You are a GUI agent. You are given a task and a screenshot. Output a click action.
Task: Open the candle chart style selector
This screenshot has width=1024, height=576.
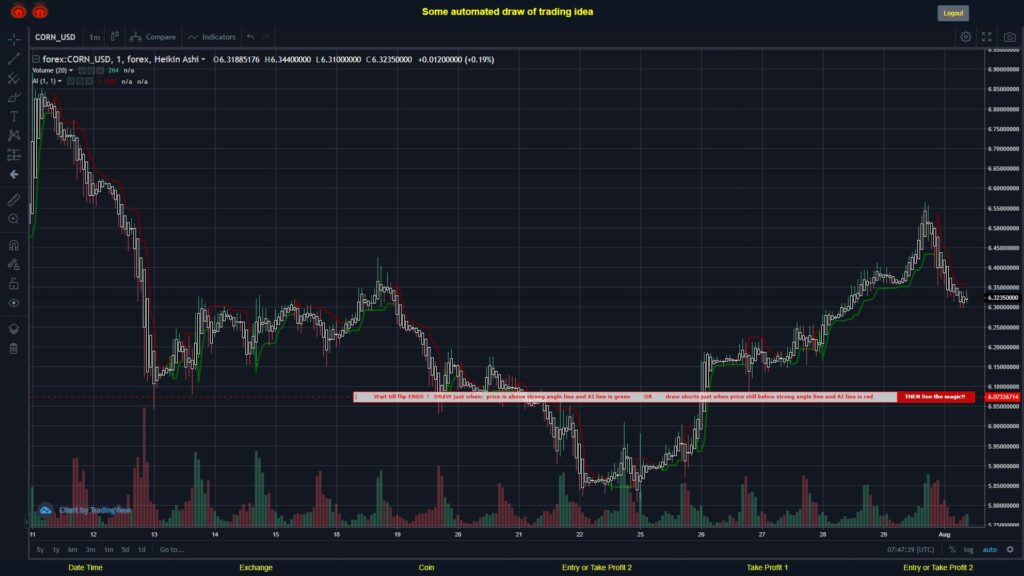[x=114, y=37]
